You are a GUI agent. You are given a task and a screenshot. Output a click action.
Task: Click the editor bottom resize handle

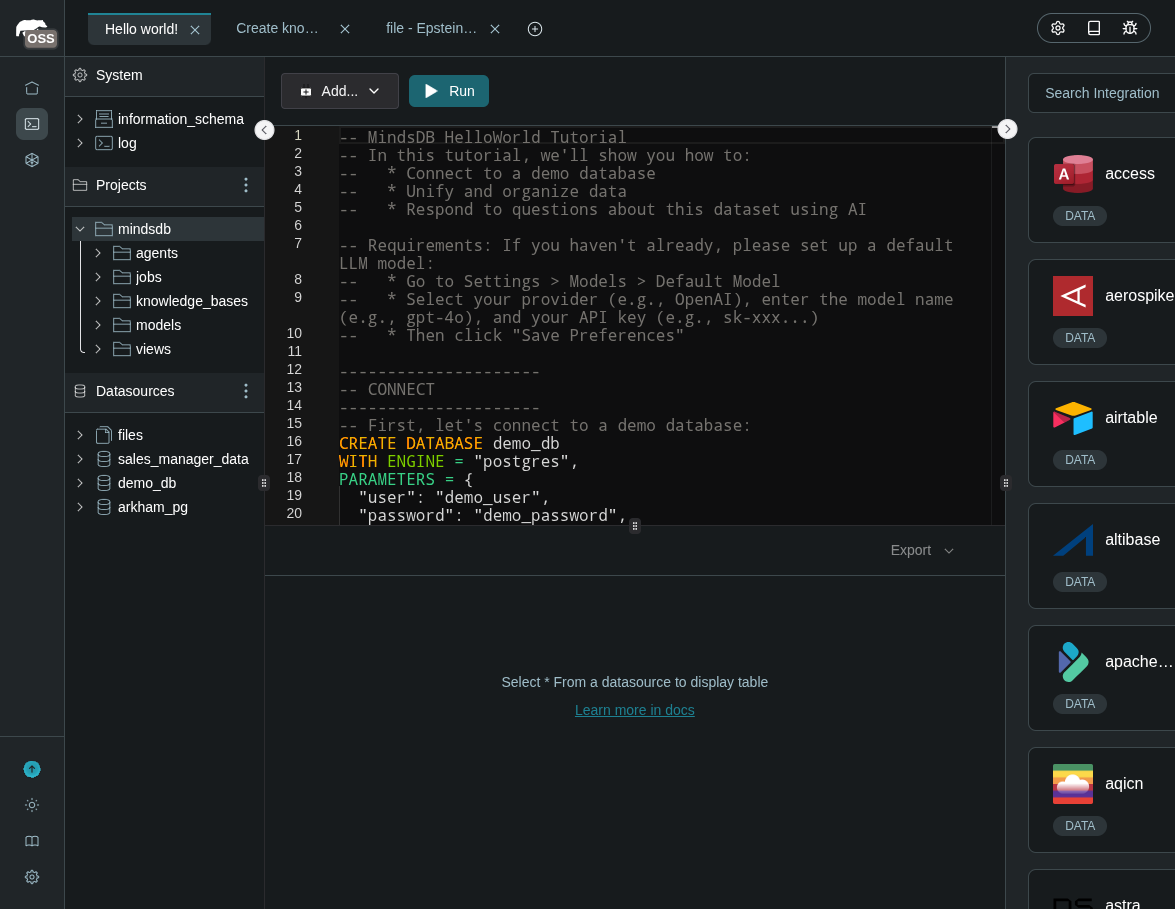[x=635, y=526]
